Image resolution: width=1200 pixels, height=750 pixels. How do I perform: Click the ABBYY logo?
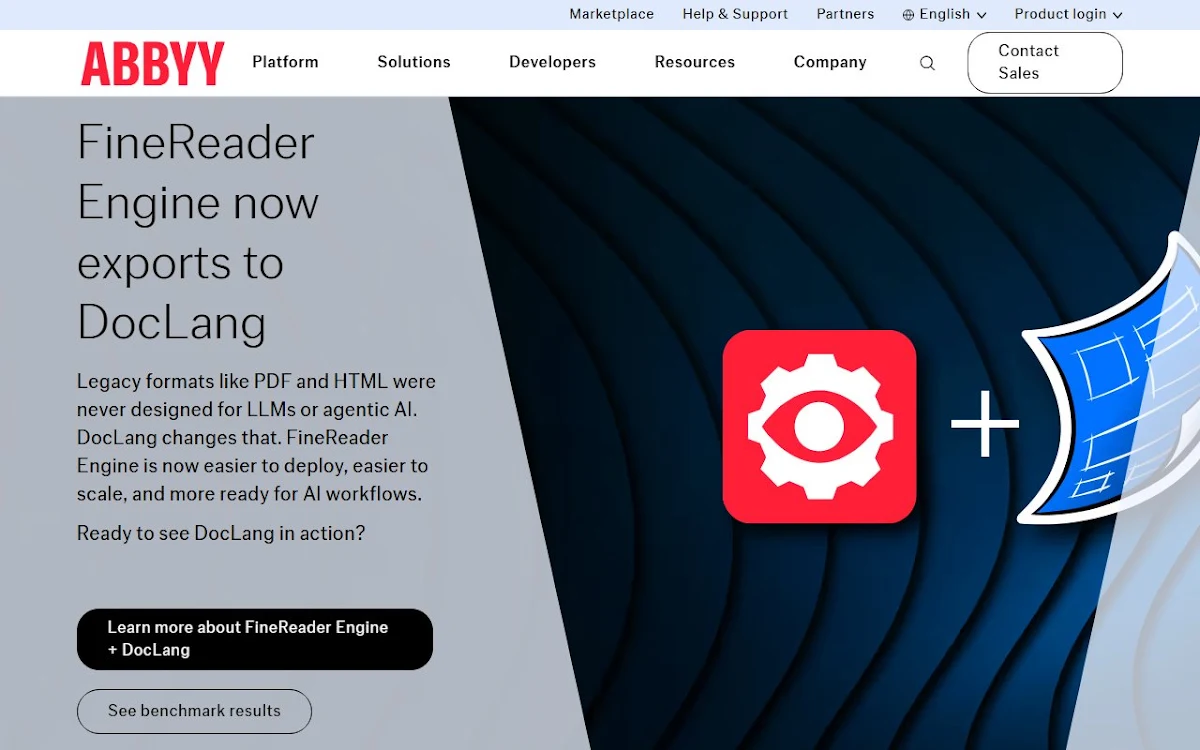tap(153, 63)
